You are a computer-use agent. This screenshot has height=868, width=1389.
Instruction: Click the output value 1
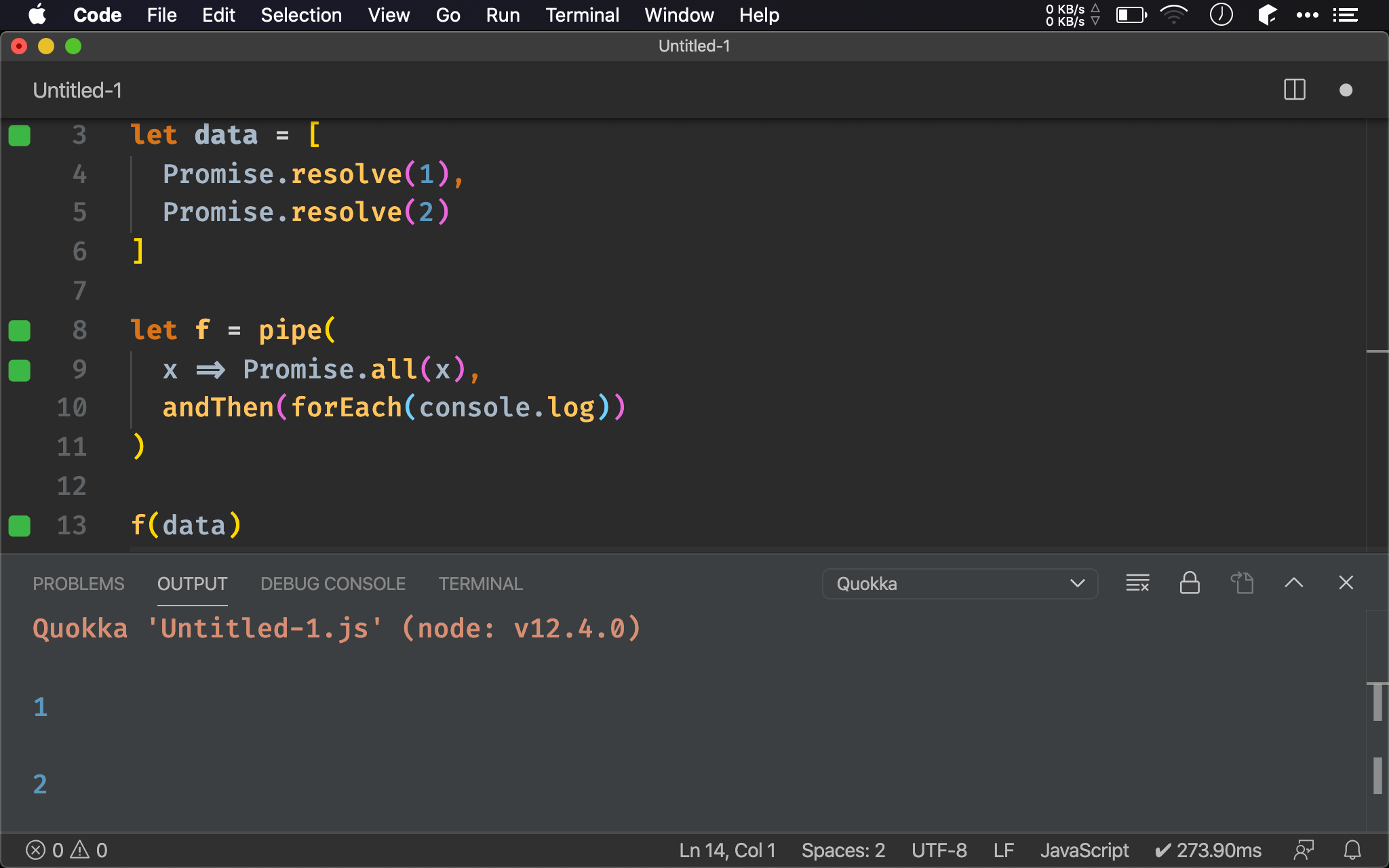pyautogui.click(x=40, y=707)
